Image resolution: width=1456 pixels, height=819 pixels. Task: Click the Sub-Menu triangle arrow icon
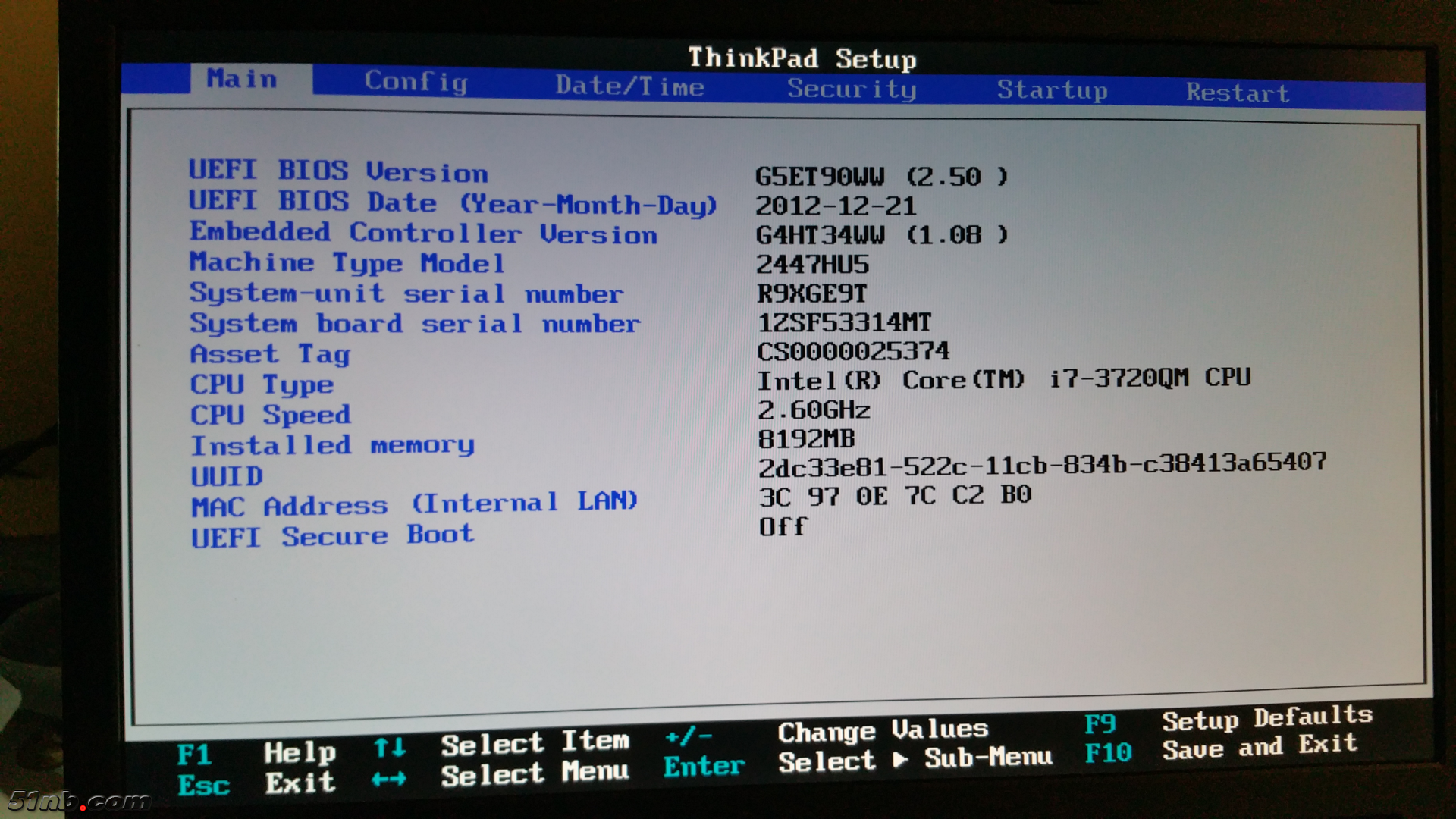point(900,759)
